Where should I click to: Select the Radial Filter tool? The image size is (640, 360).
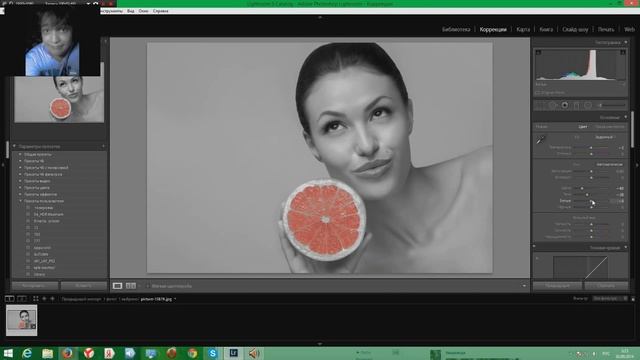(588, 105)
